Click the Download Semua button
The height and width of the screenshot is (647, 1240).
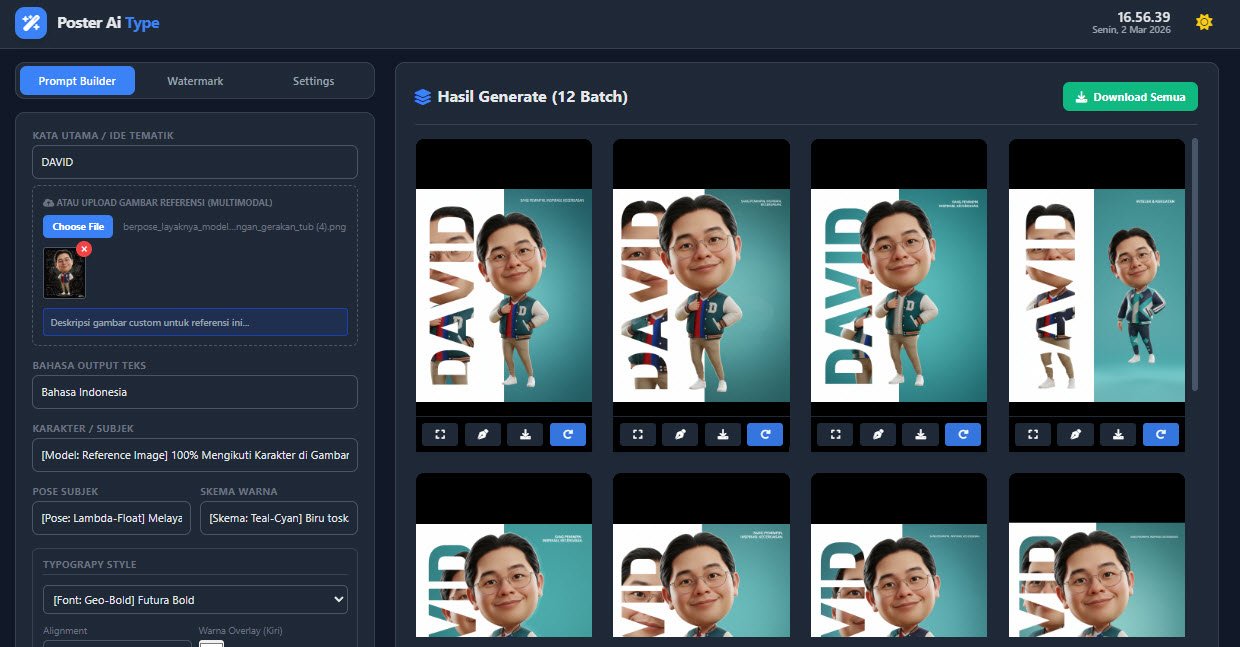[x=1130, y=97]
